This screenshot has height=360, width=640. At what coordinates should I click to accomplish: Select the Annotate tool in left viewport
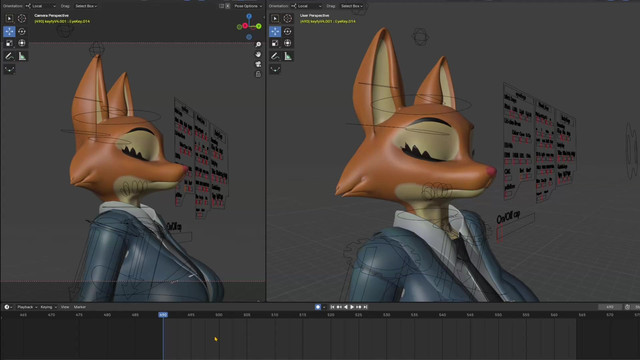pyautogui.click(x=9, y=56)
